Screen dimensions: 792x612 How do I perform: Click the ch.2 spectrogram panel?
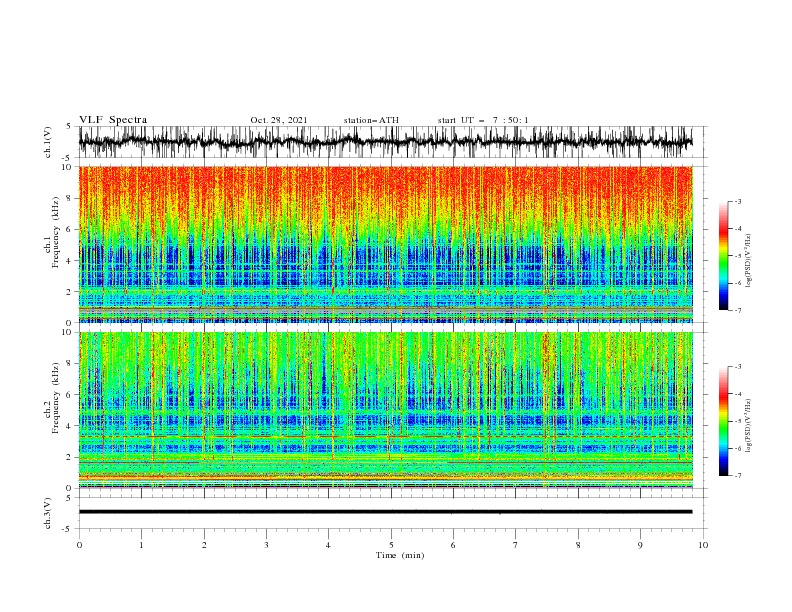pos(385,410)
